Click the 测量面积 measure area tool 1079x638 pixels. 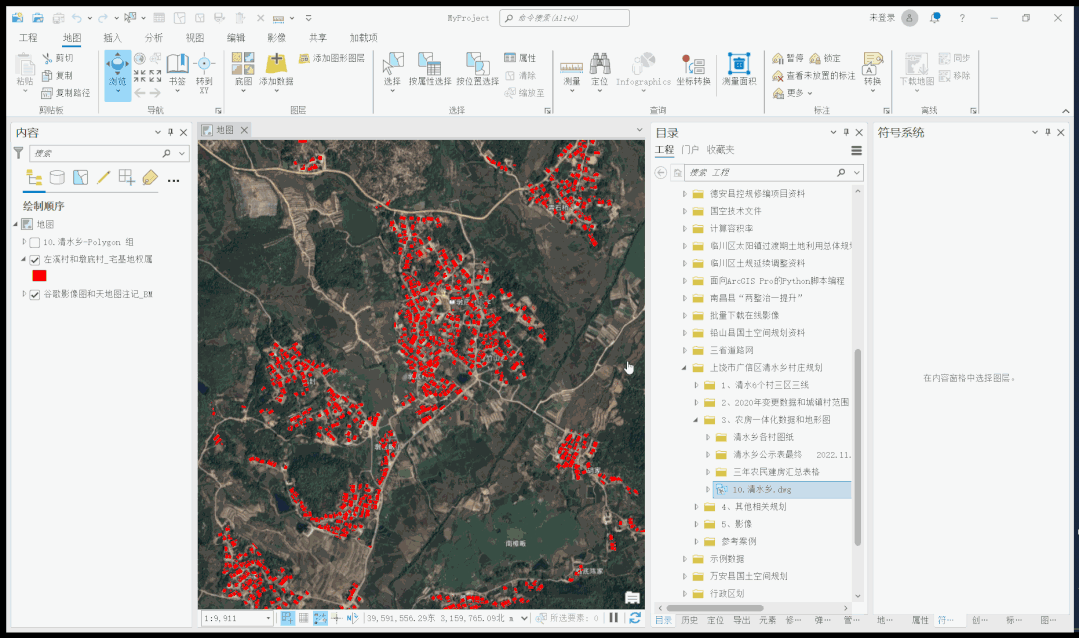pyautogui.click(x=739, y=70)
